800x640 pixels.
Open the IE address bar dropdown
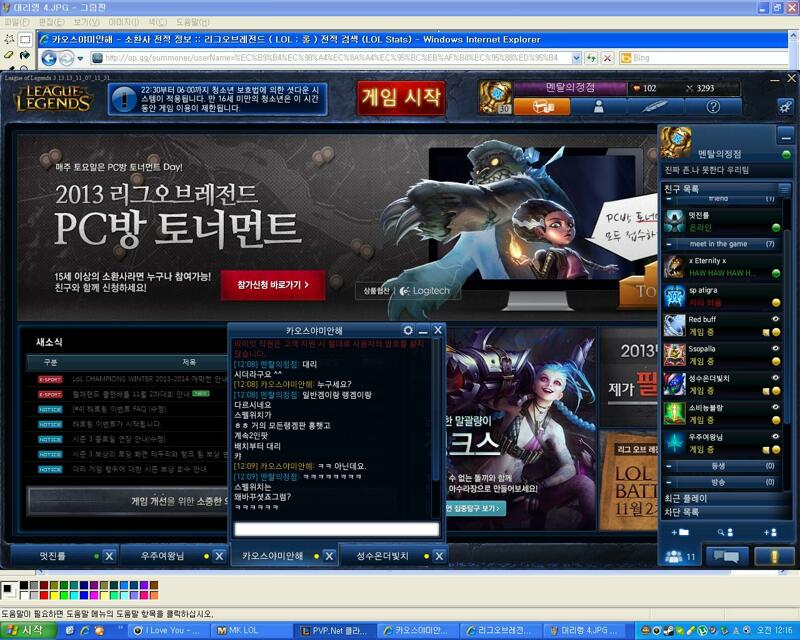(576, 58)
